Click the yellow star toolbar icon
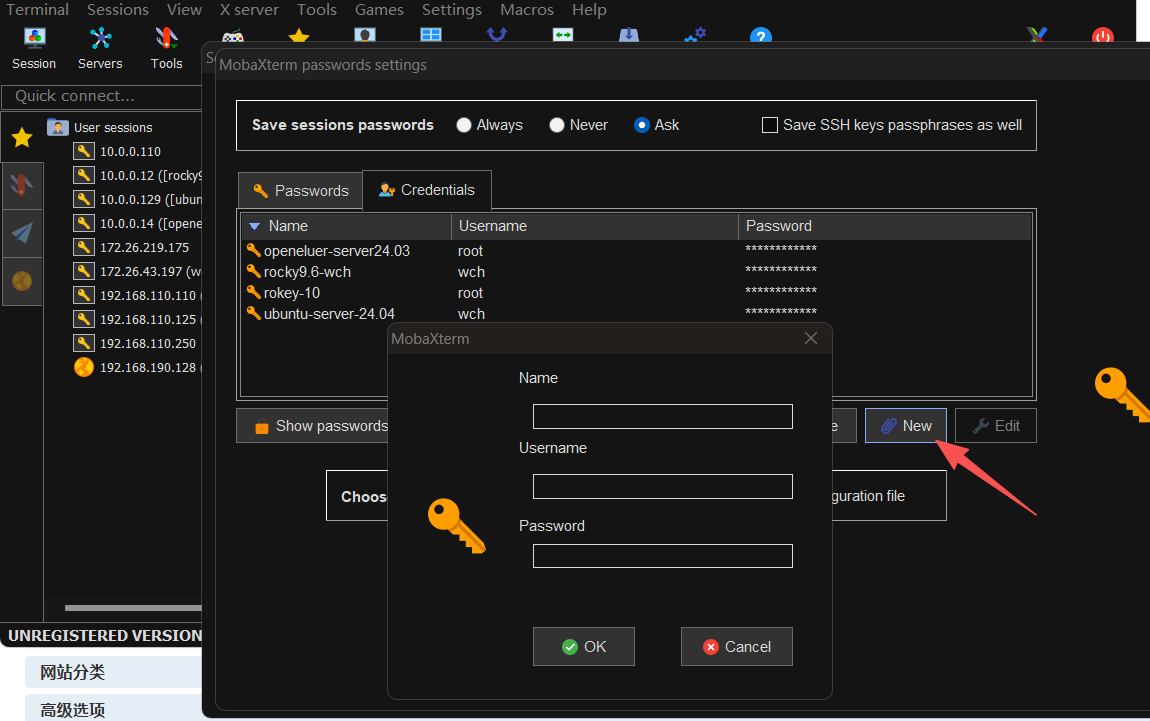 pyautogui.click(x=299, y=36)
